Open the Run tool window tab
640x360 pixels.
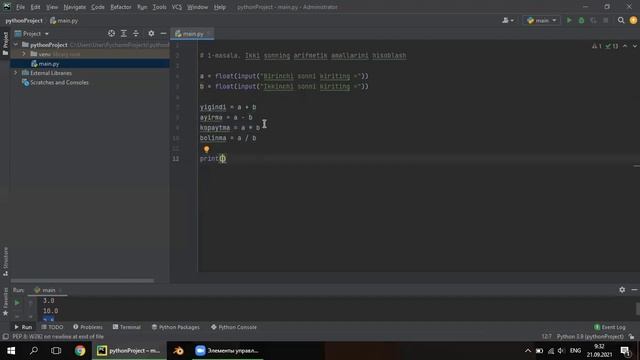pos(23,327)
